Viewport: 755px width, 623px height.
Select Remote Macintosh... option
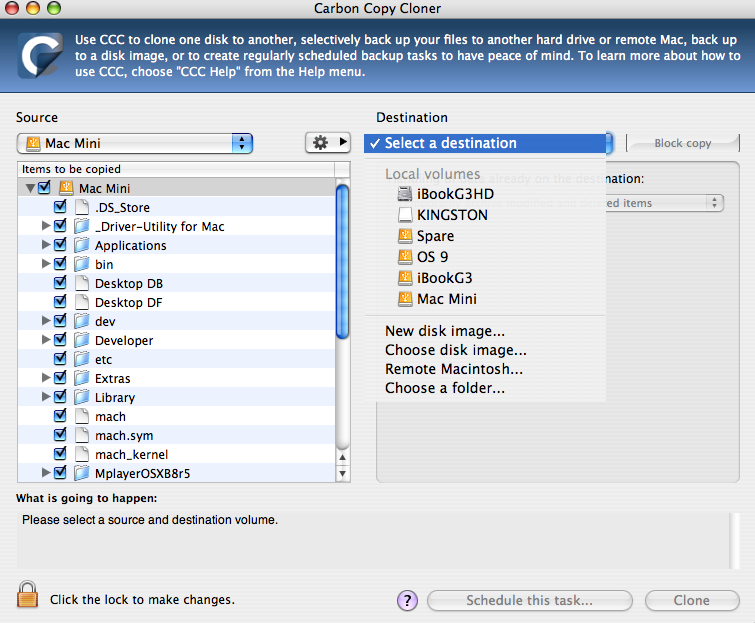(485, 369)
